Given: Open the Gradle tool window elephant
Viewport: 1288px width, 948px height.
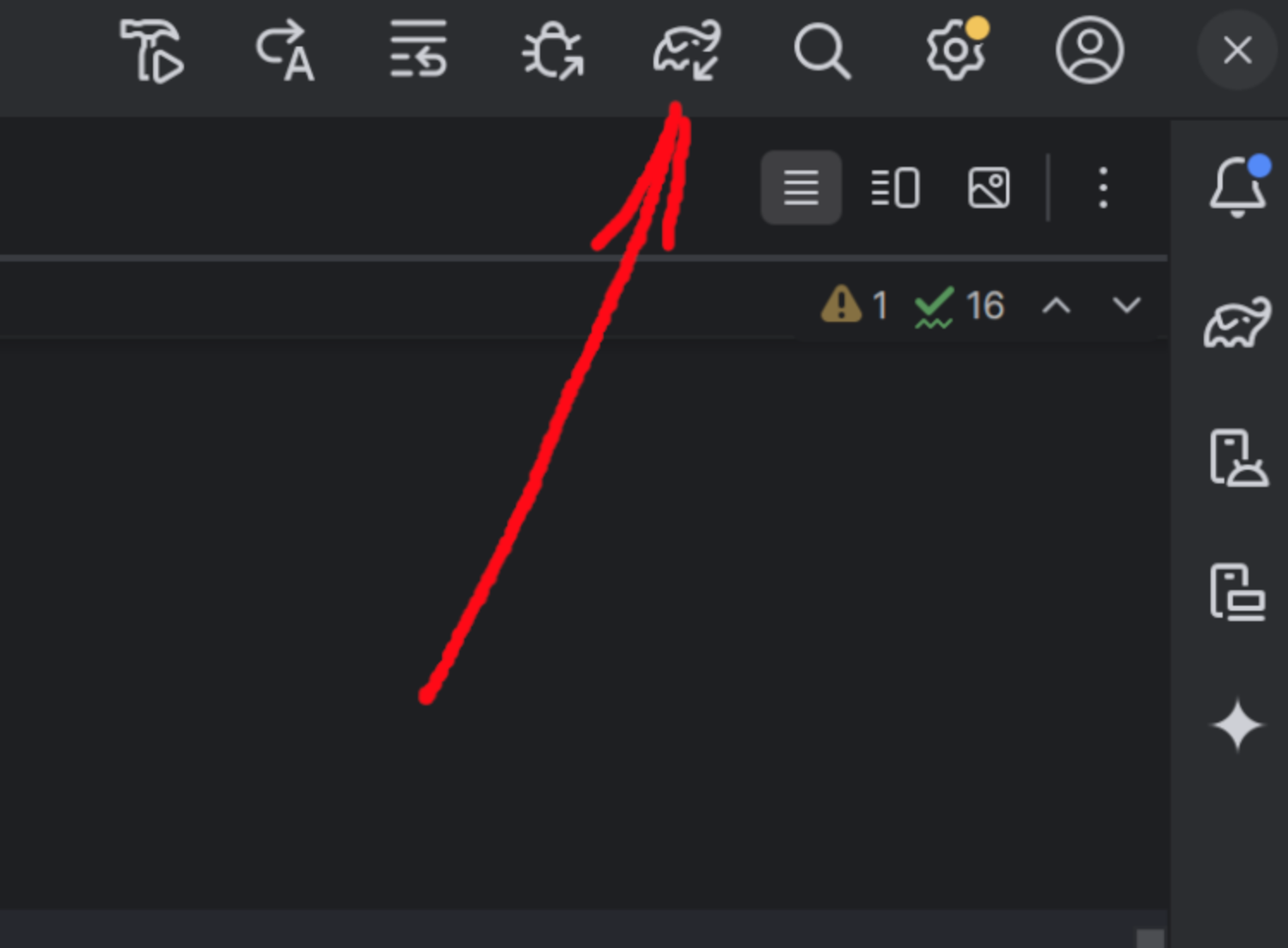Looking at the screenshot, I should click(x=1237, y=323).
